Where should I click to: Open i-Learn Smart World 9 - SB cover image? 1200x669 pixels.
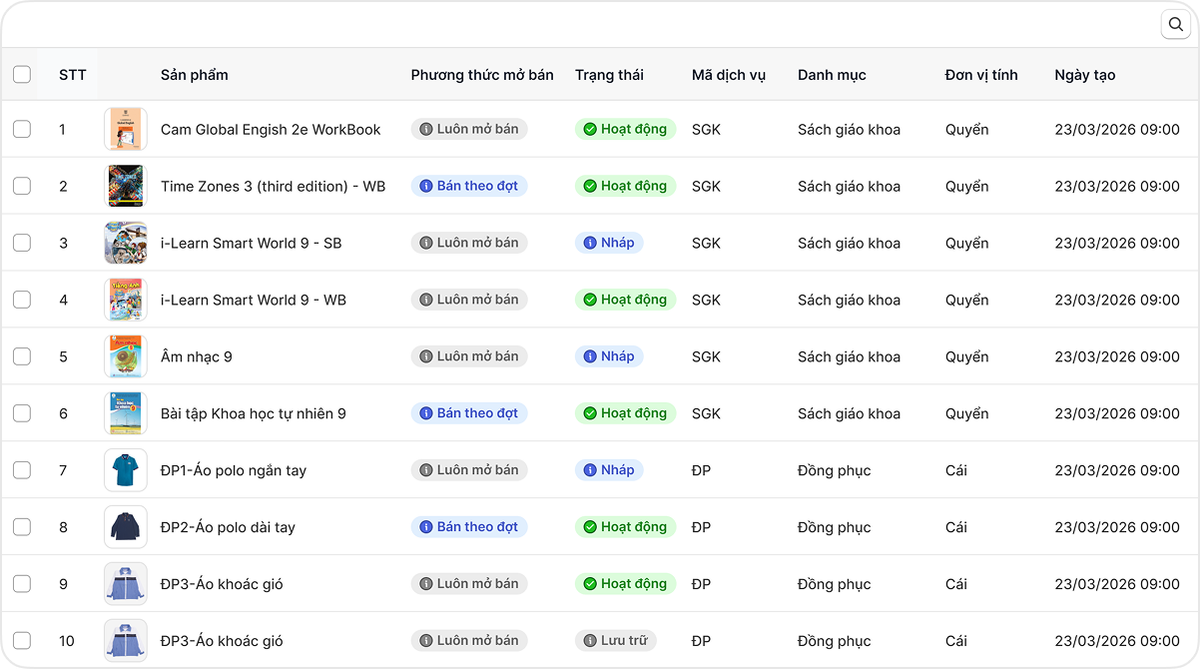(126, 243)
